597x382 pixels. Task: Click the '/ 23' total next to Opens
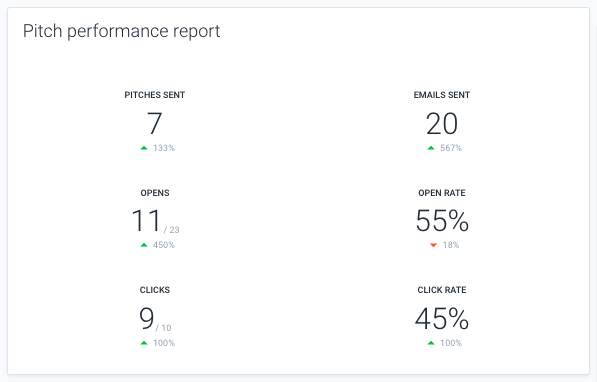[x=172, y=230]
